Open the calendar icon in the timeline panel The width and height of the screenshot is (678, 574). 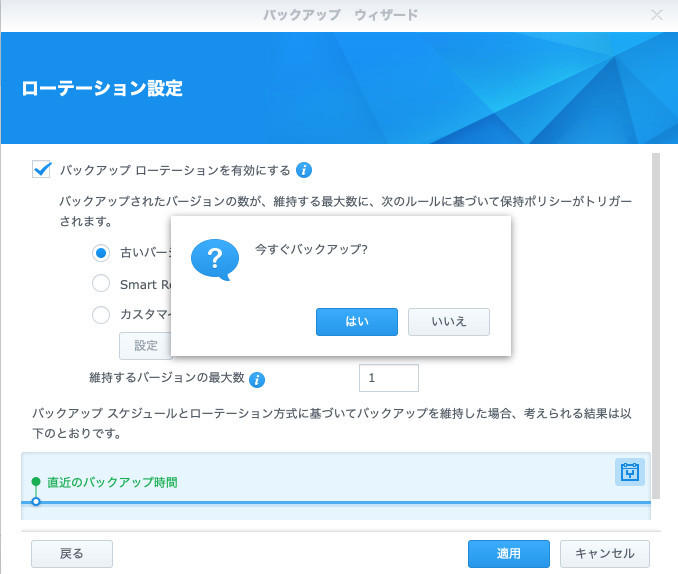point(630,472)
